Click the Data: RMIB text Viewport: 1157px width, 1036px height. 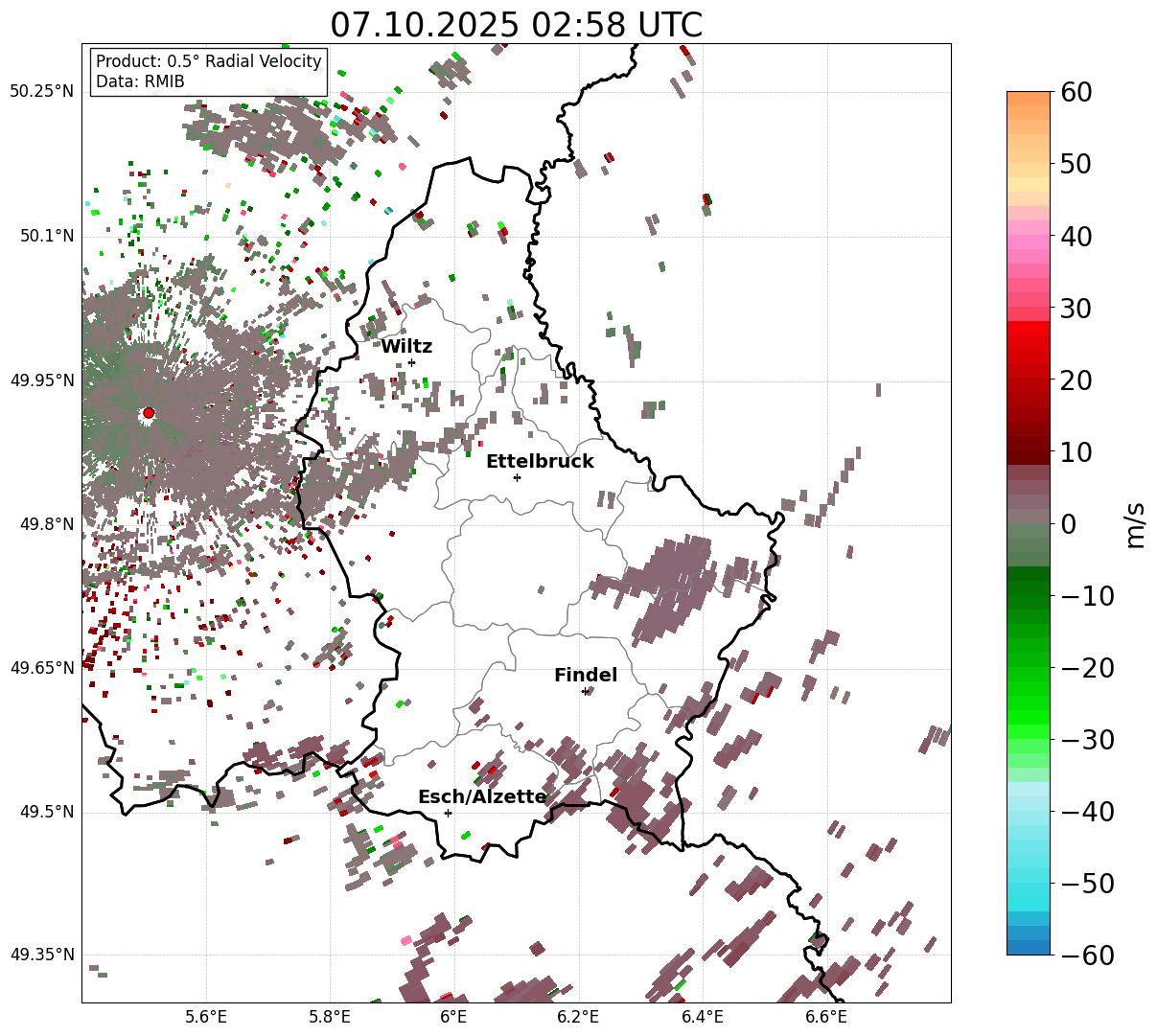tap(140, 82)
